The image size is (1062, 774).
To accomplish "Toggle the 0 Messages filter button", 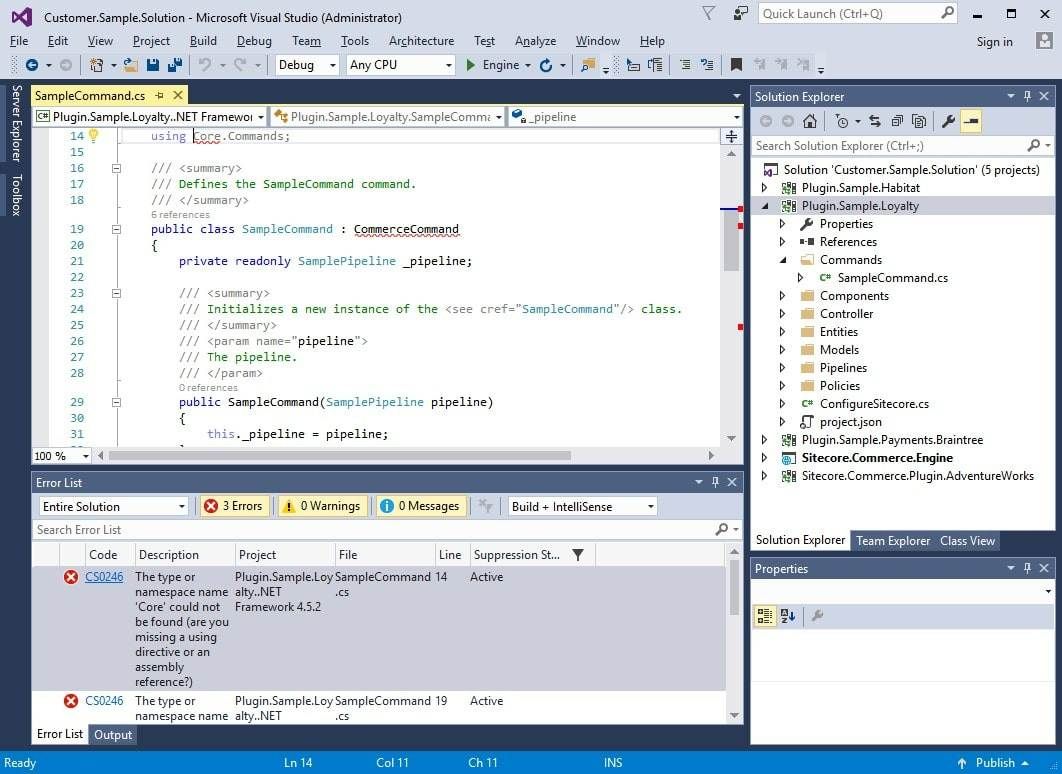I will (x=420, y=506).
